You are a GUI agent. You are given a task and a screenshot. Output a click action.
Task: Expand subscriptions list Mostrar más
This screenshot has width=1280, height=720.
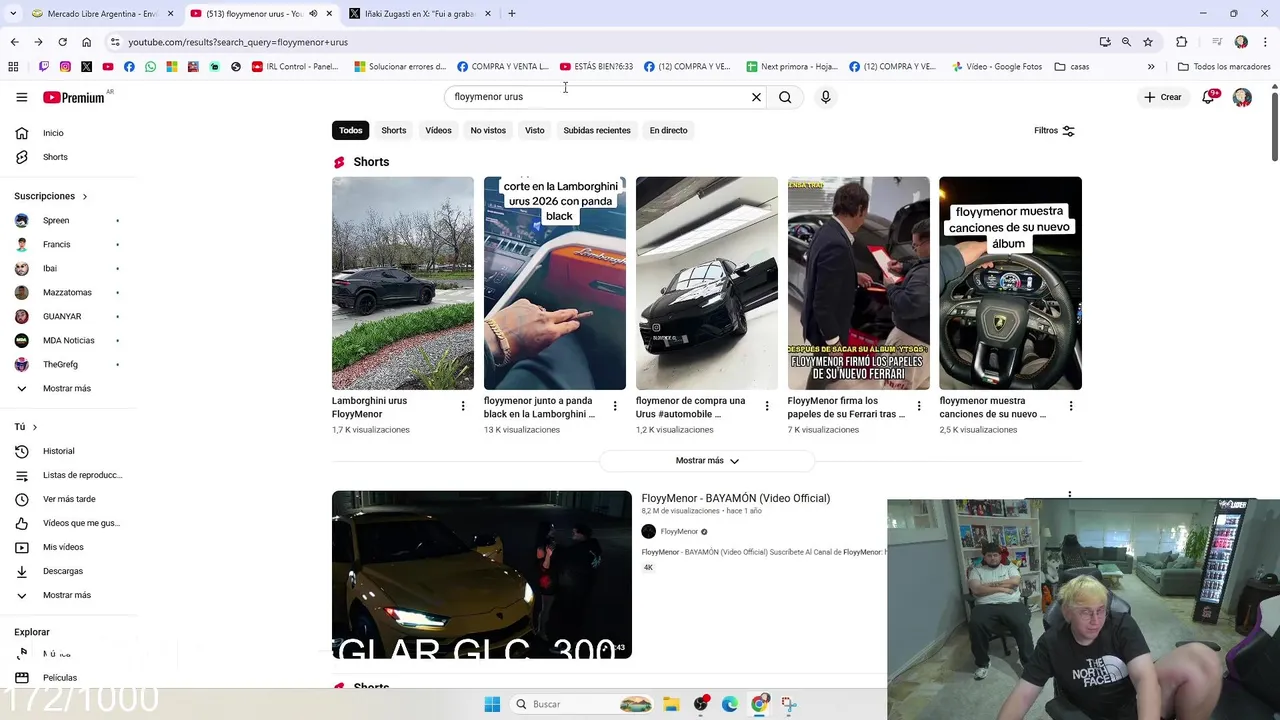tap(66, 388)
